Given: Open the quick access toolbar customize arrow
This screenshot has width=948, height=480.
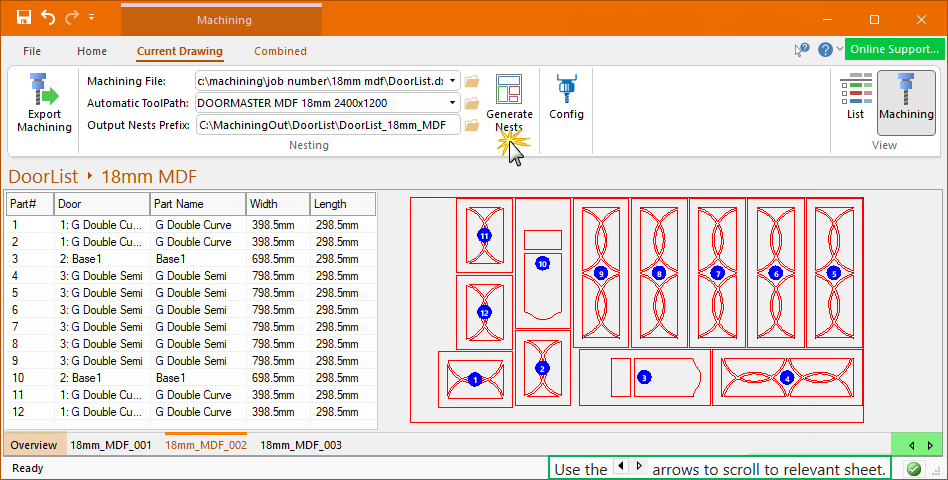Looking at the screenshot, I should click(91, 18).
